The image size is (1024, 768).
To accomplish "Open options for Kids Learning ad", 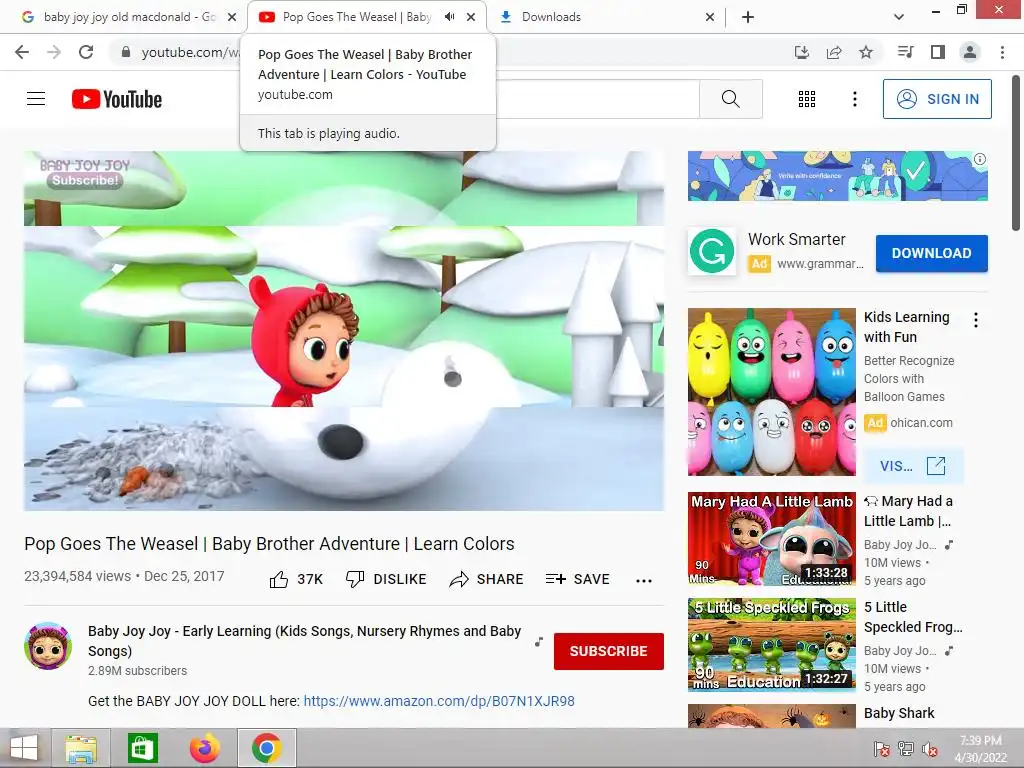I will pyautogui.click(x=976, y=320).
